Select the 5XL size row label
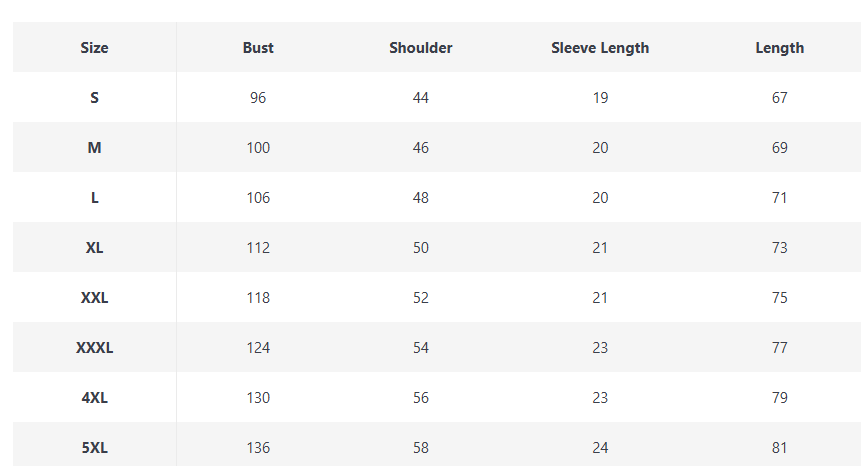 pyautogui.click(x=95, y=447)
